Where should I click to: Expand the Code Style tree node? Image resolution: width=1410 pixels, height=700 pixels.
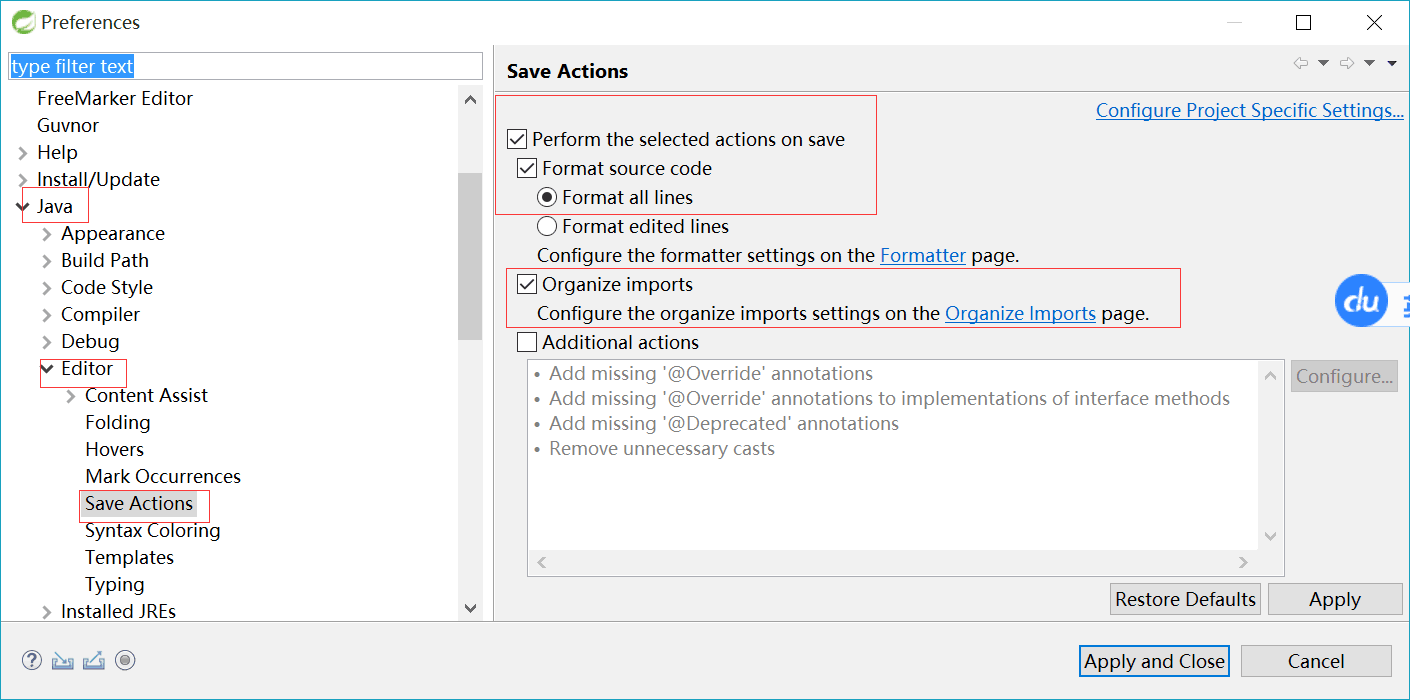point(47,288)
